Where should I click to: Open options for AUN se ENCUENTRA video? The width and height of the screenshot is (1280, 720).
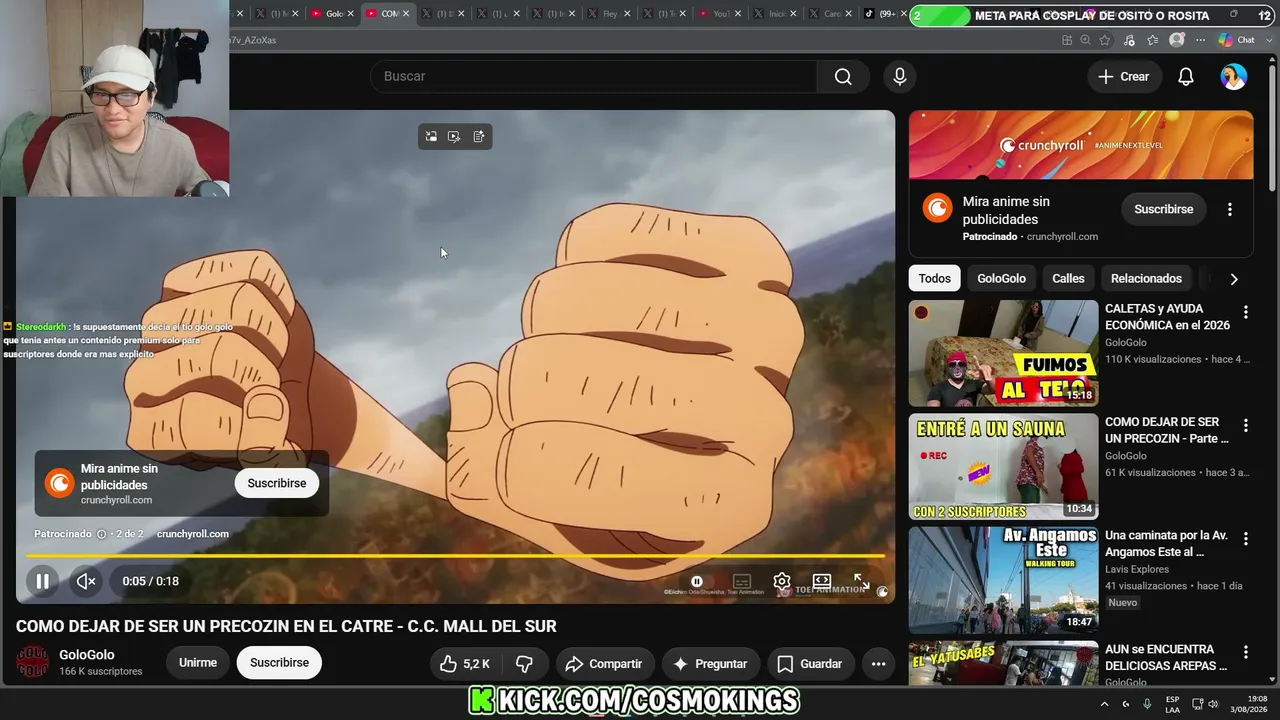(x=1246, y=652)
